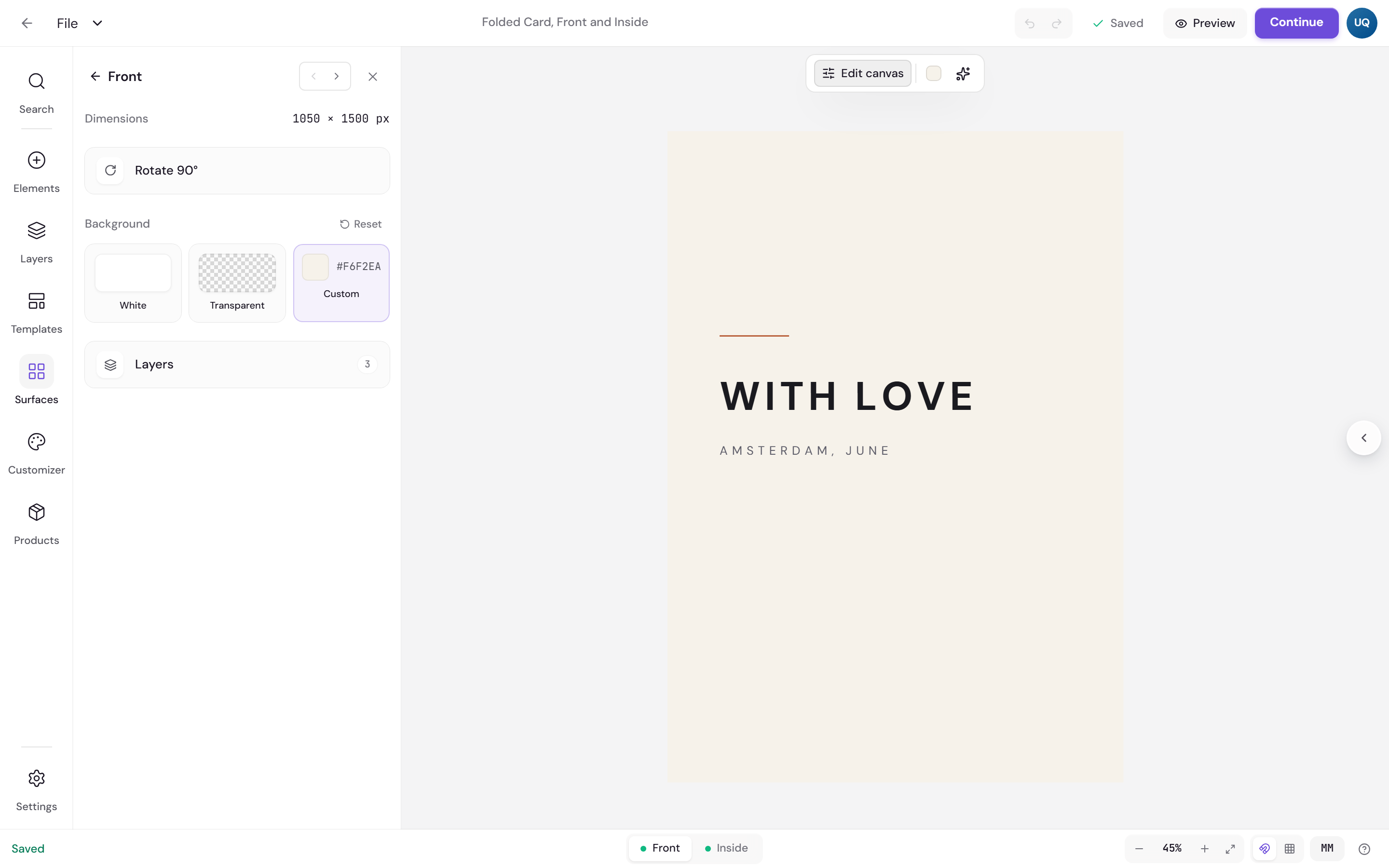This screenshot has width=1389, height=868.
Task: Go to next surface with right chevron
Action: 337,76
